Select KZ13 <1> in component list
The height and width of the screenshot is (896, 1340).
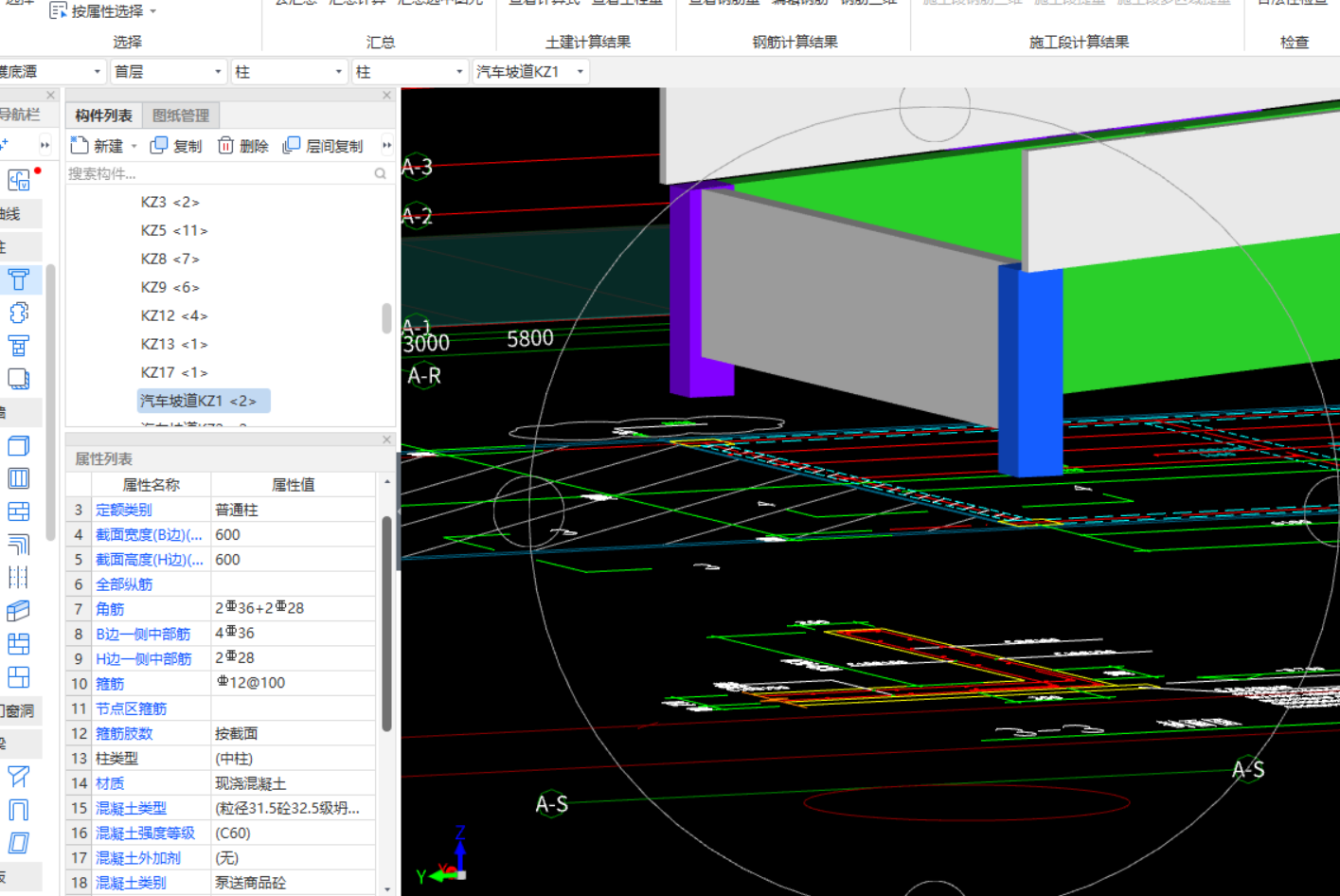tap(174, 344)
